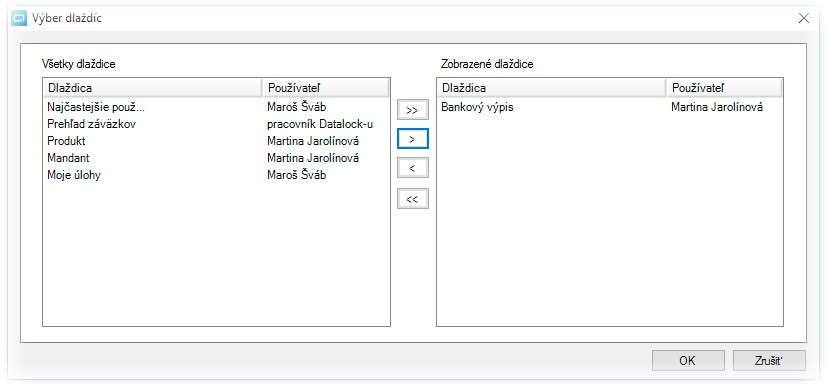827x387 pixels.
Task: Click the move all right '>>' button
Action: pos(412,110)
